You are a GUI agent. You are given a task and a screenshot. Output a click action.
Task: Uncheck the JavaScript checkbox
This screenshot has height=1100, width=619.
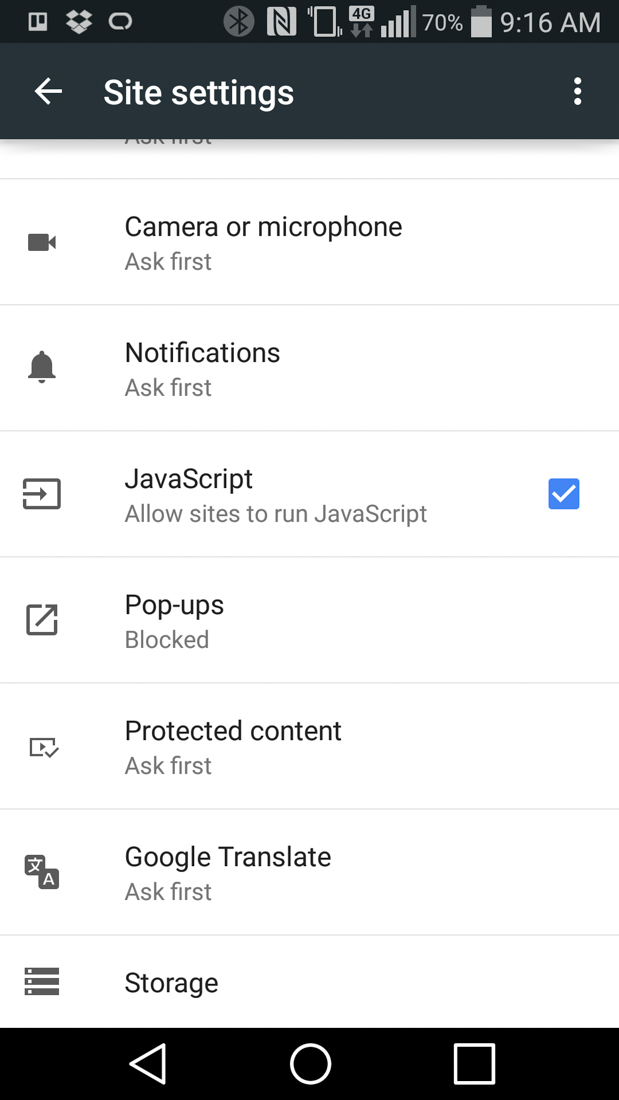click(x=563, y=494)
